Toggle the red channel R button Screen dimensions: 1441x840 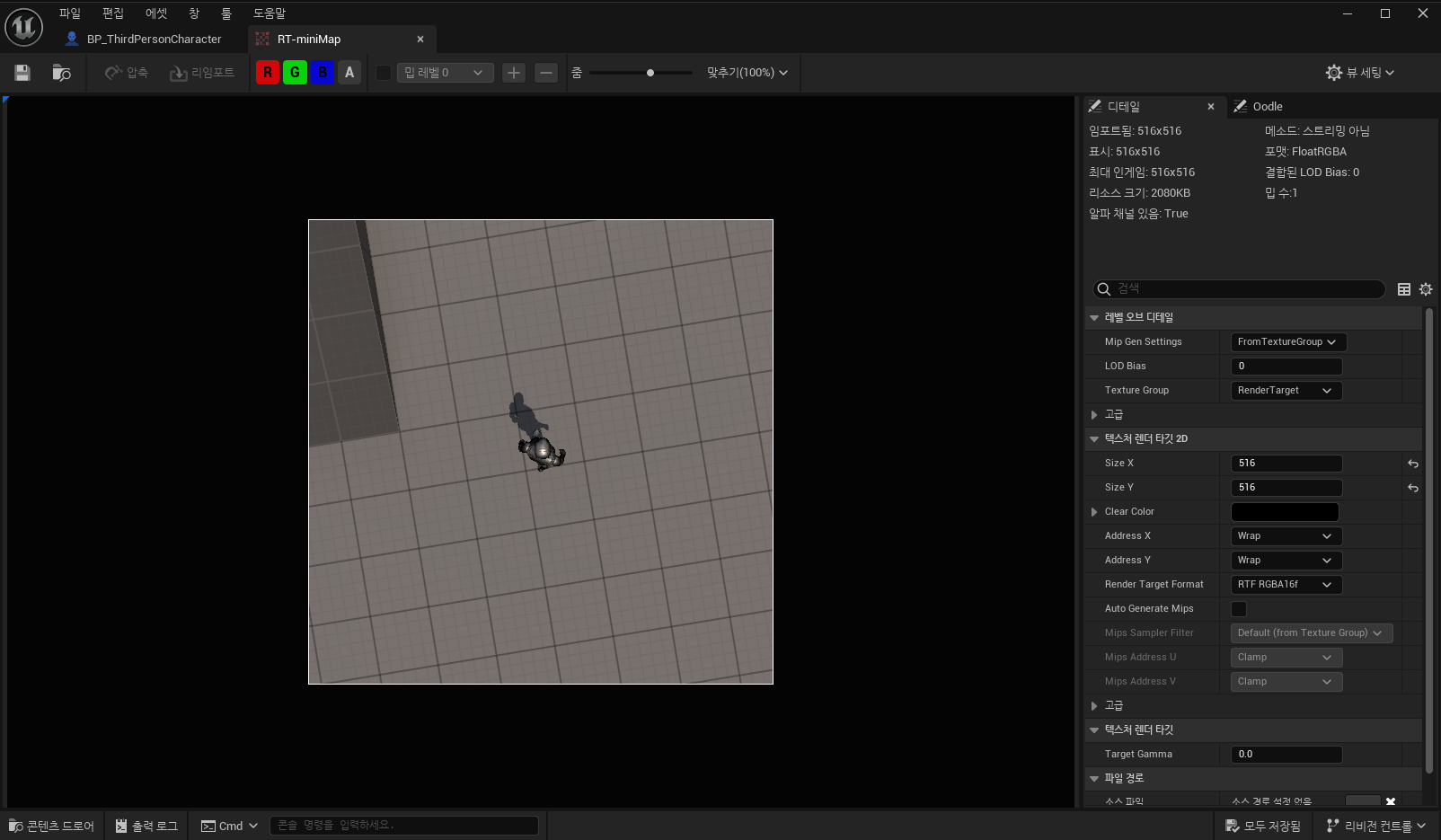tap(268, 73)
